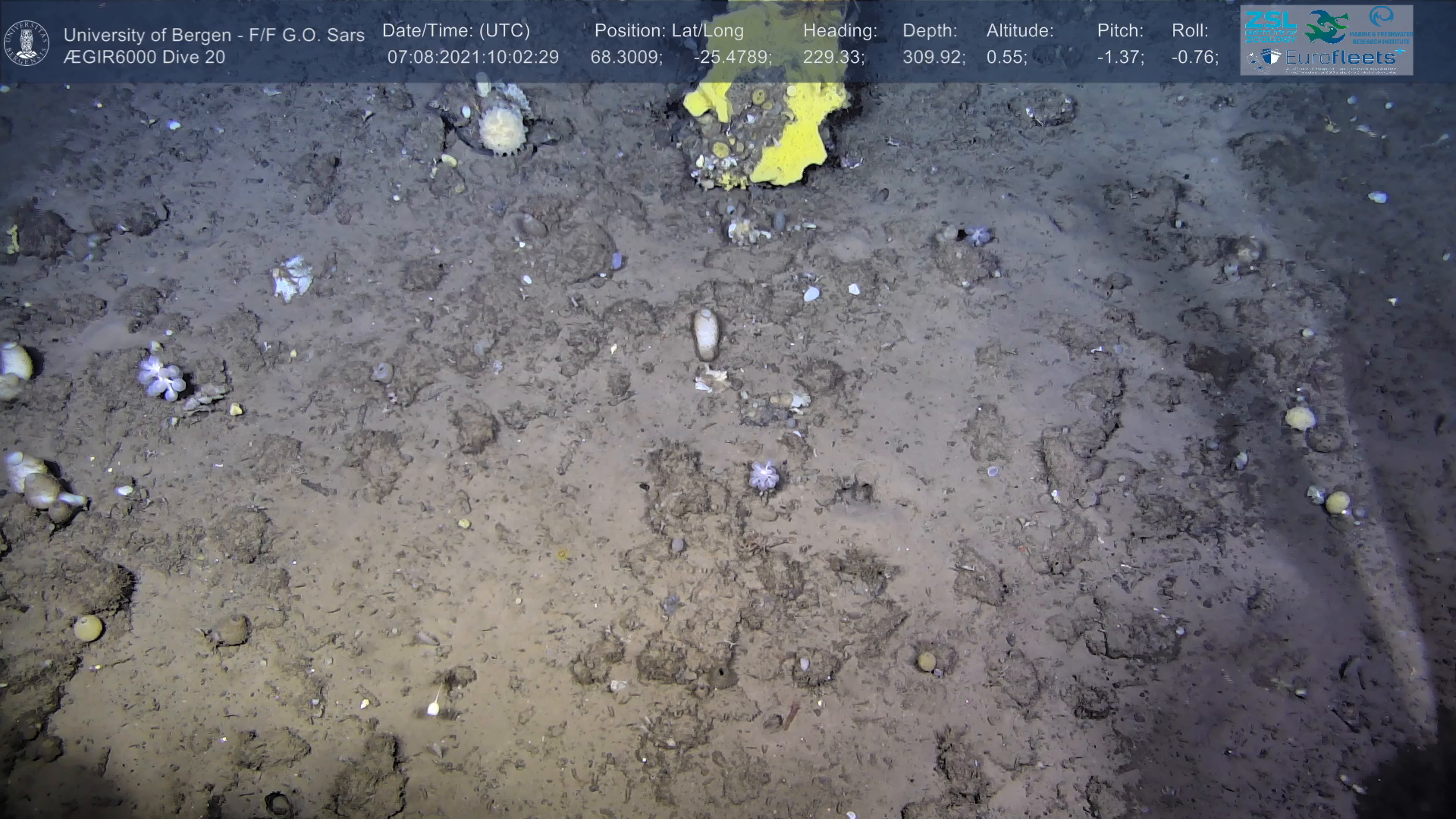Click the Position Lat/Long label

(669, 31)
